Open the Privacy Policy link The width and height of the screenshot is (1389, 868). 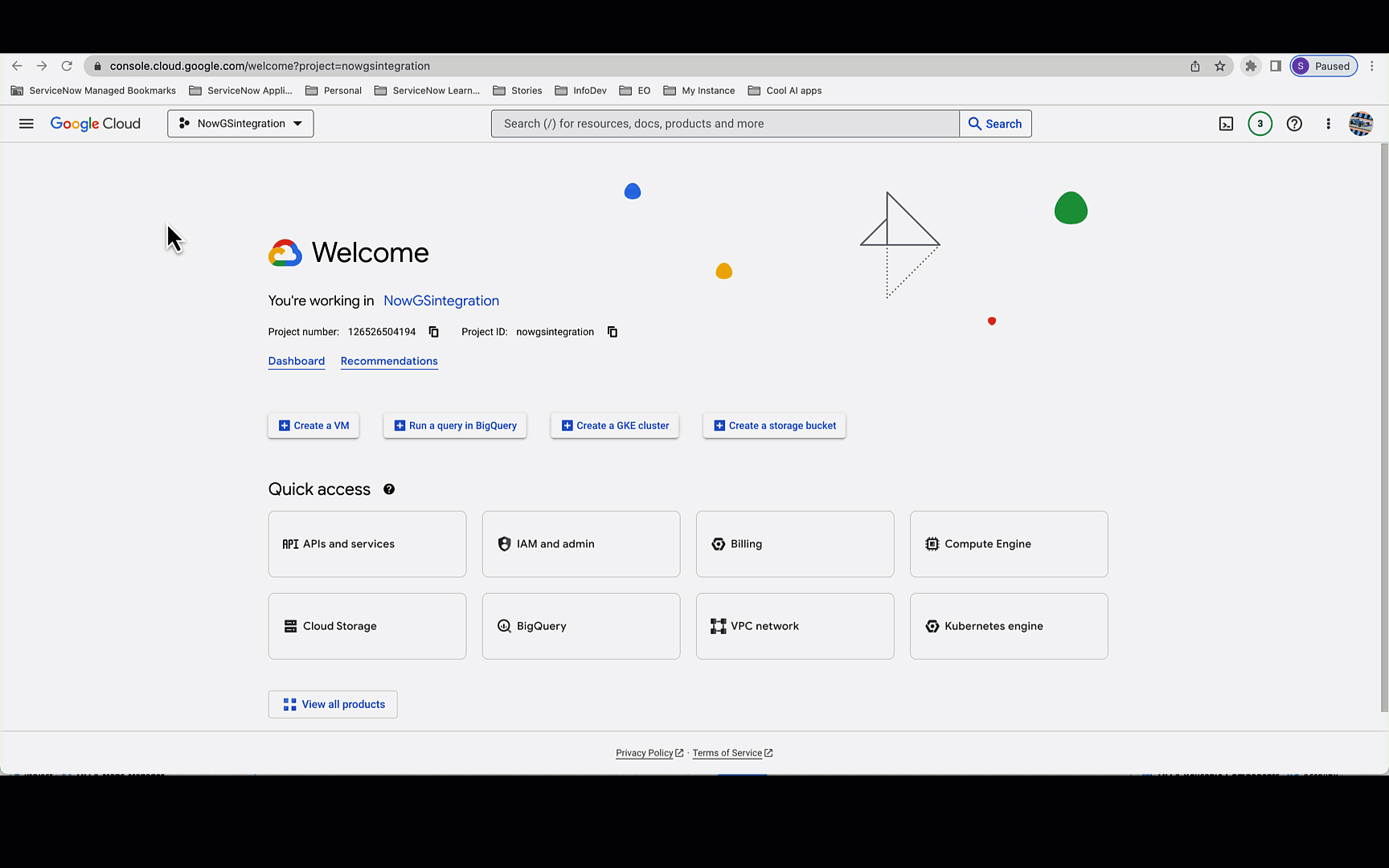[x=649, y=753]
